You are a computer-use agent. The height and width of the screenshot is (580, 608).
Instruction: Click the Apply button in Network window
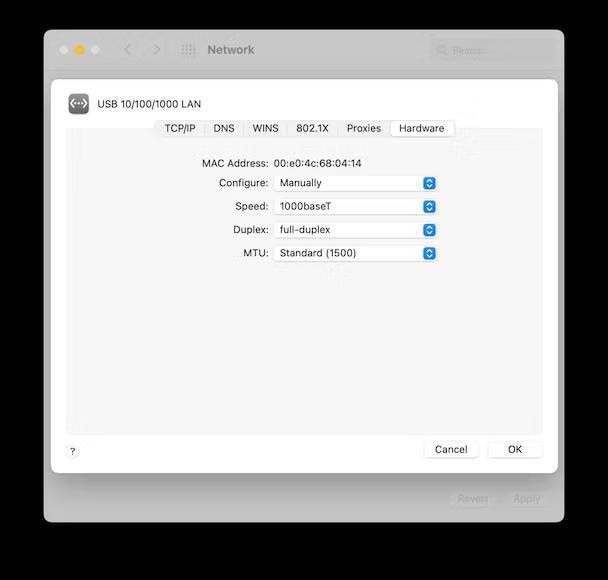pos(527,498)
